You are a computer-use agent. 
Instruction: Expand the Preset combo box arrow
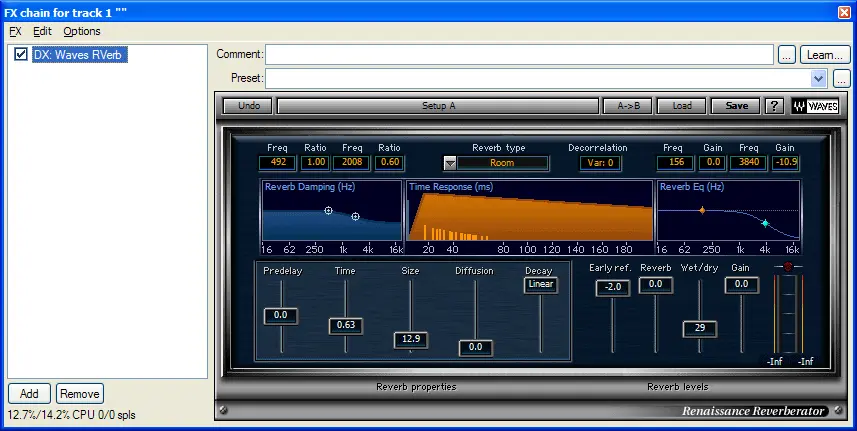818,79
